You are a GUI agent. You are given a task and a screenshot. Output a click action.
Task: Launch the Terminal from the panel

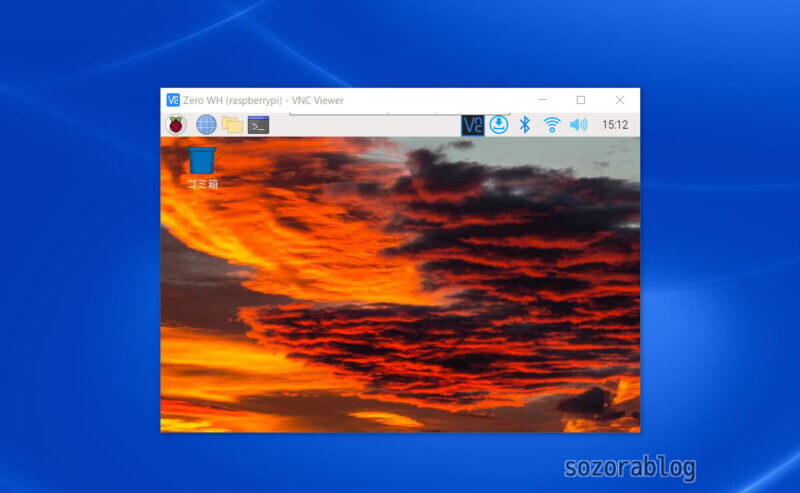[x=258, y=125]
